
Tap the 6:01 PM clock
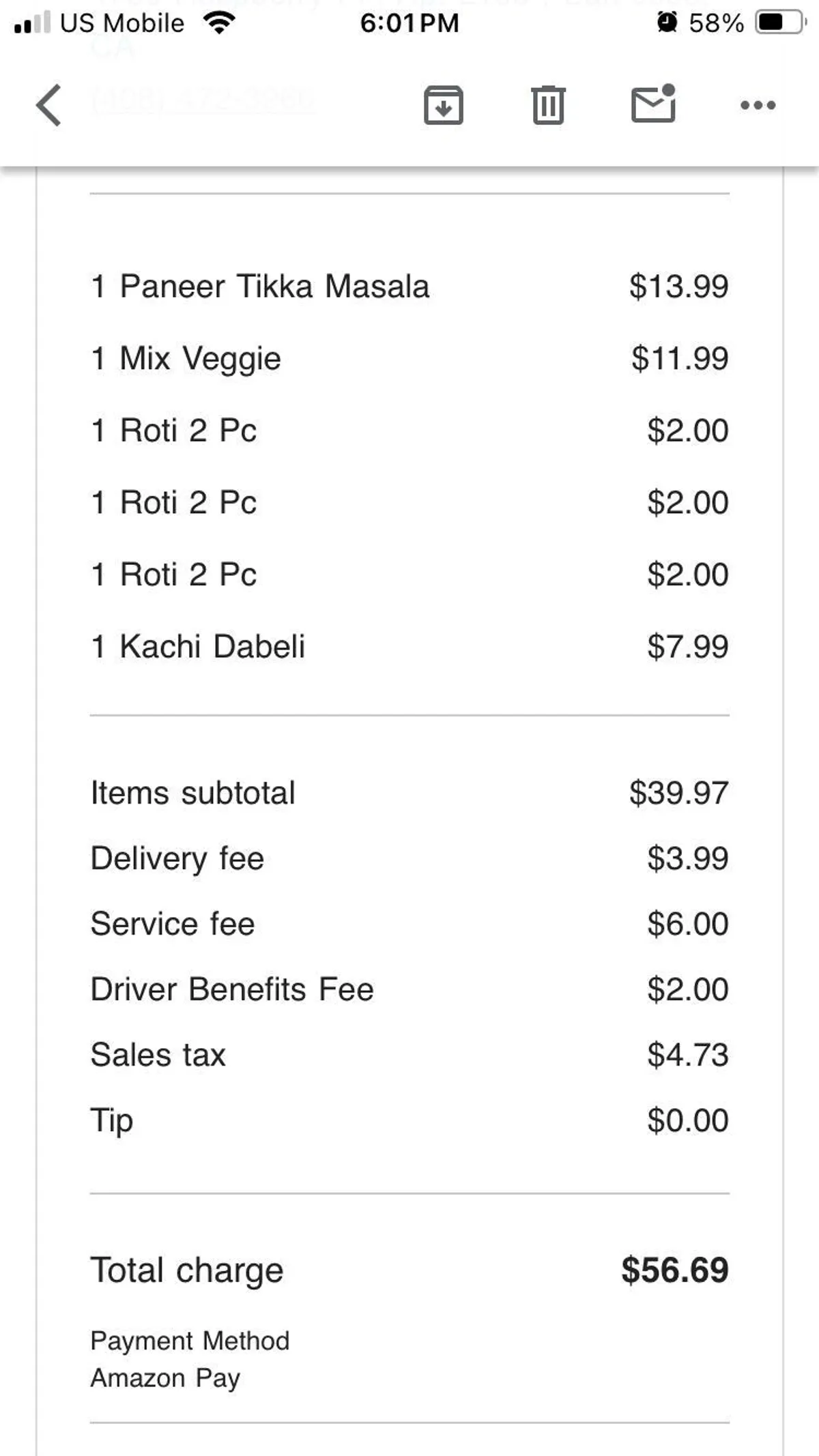(x=409, y=23)
